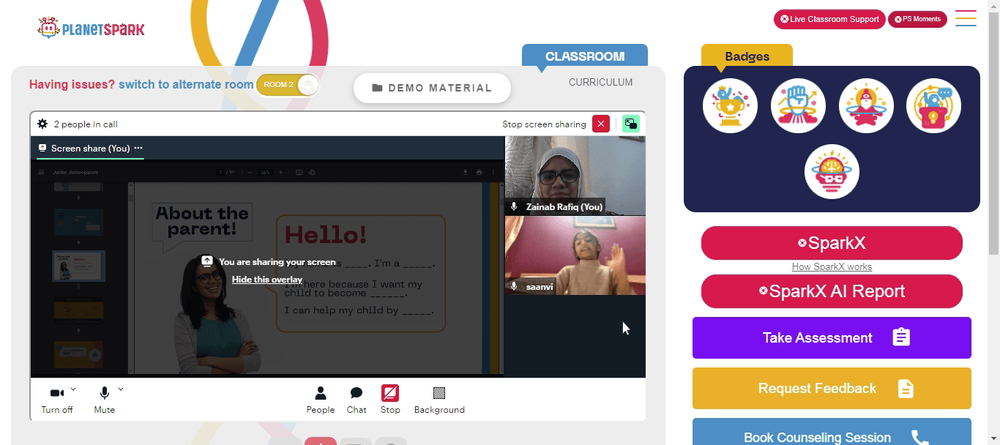Click the red stop screen sharing X
The height and width of the screenshot is (445, 1000).
click(601, 124)
